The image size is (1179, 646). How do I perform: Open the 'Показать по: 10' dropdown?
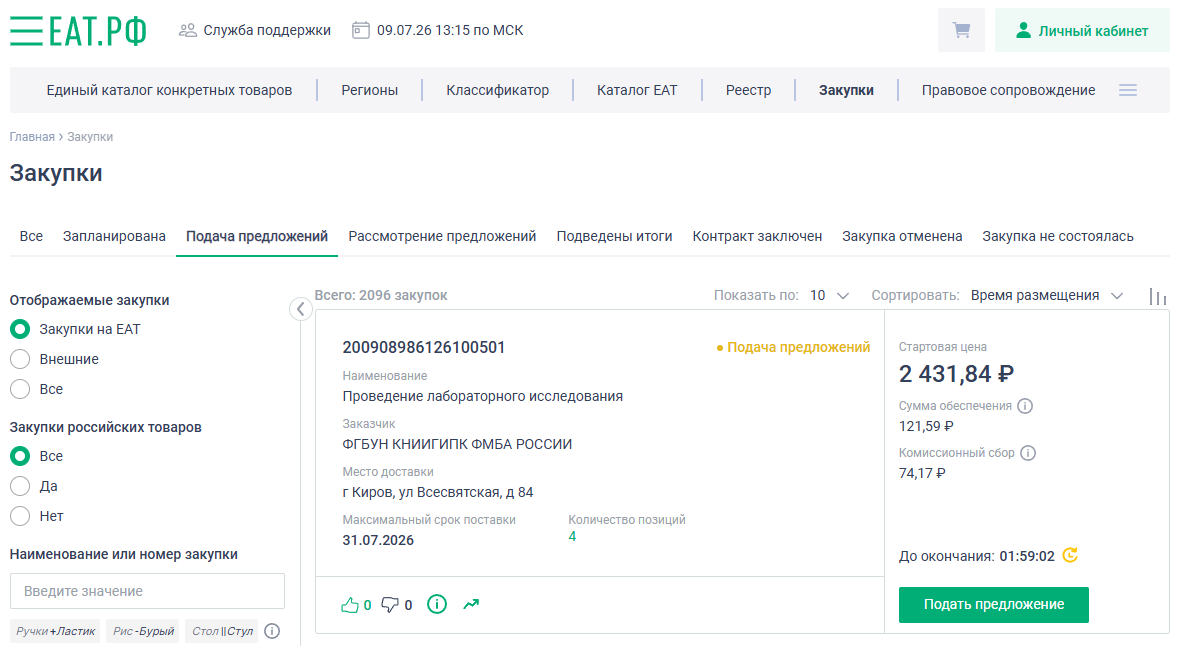pyautogui.click(x=829, y=296)
